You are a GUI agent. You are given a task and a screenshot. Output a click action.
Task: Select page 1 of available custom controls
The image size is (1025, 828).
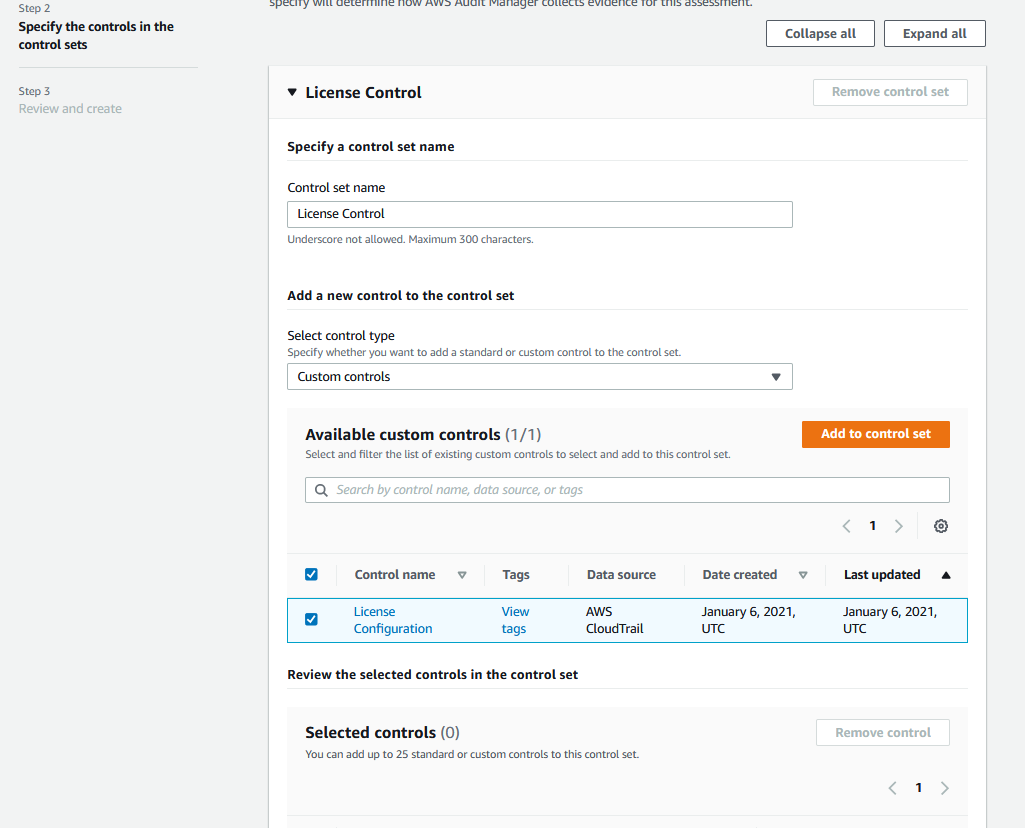873,526
